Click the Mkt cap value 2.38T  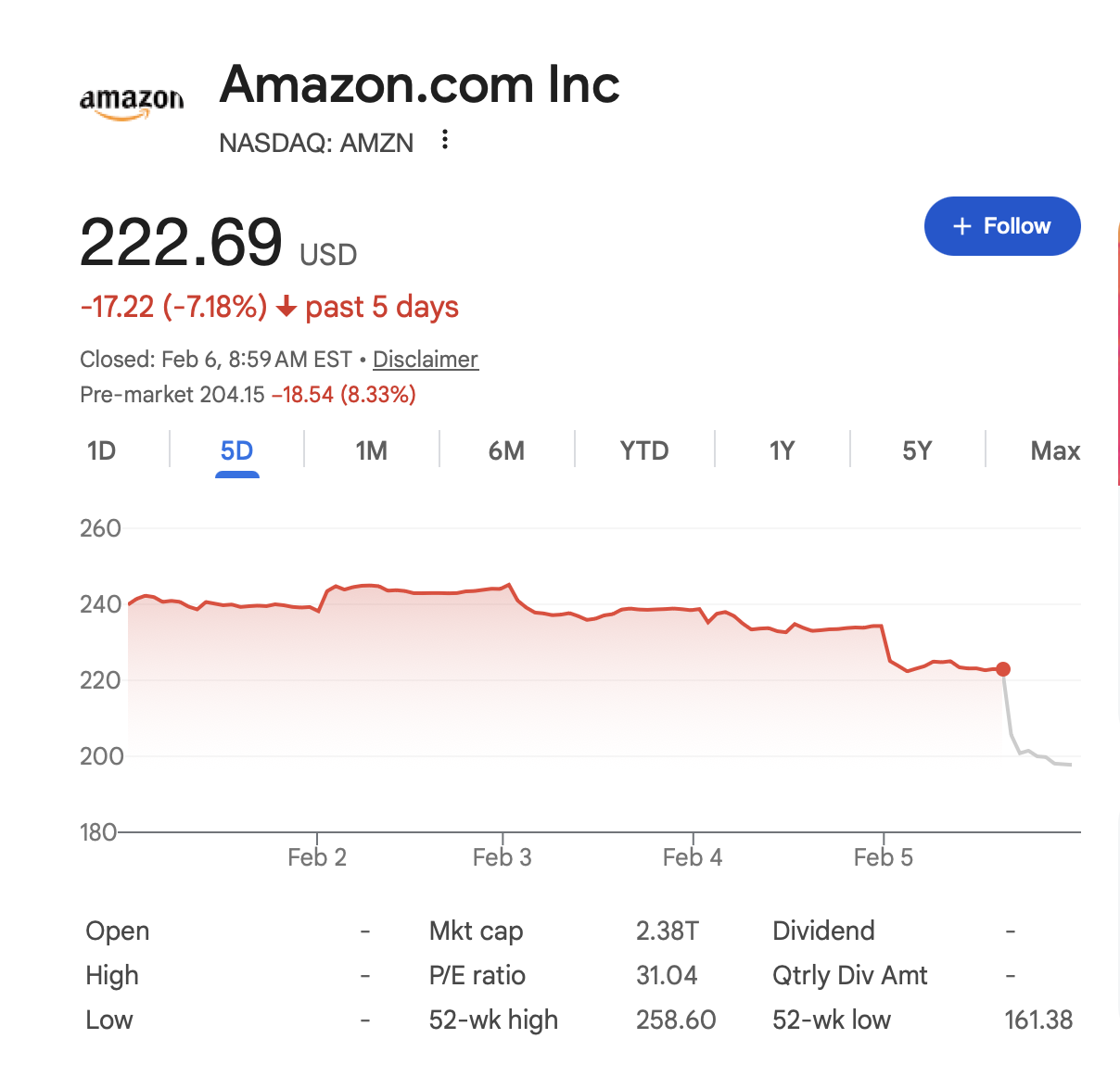tap(667, 931)
